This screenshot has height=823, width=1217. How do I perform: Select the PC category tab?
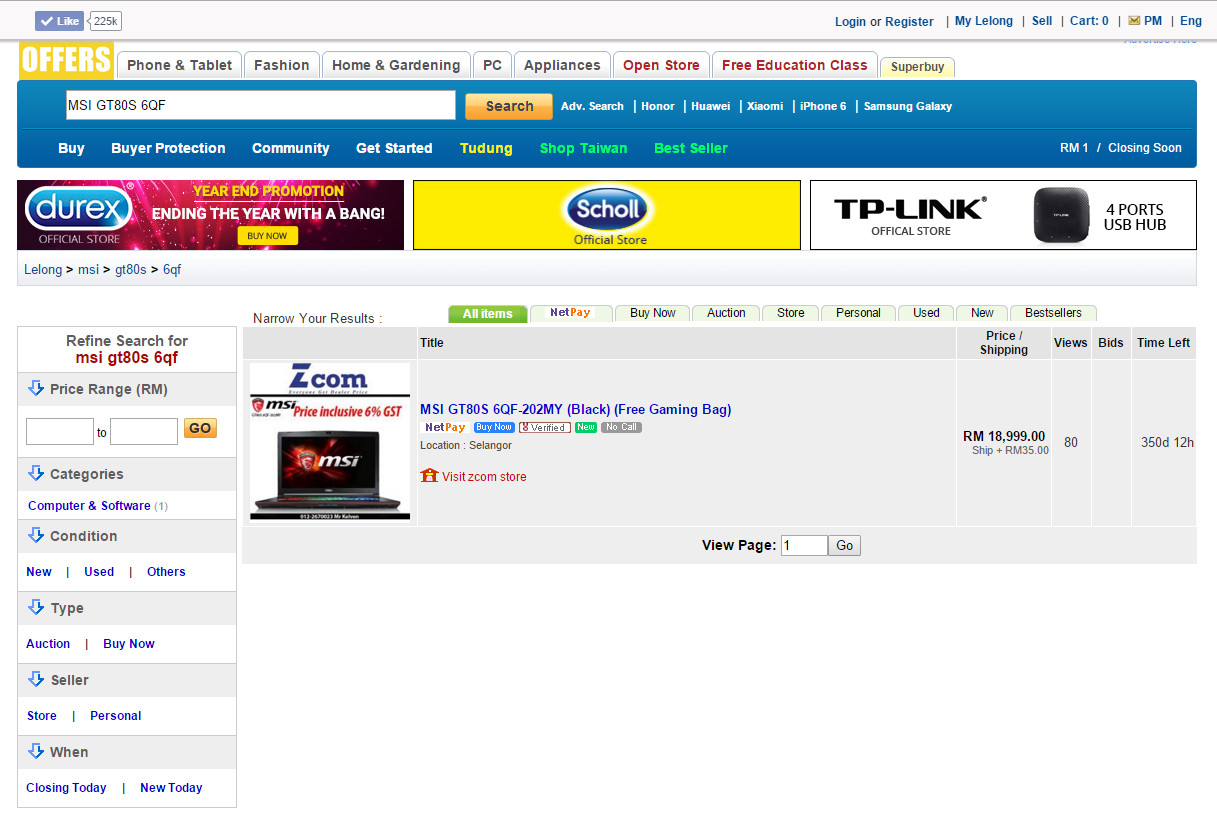pos(492,65)
